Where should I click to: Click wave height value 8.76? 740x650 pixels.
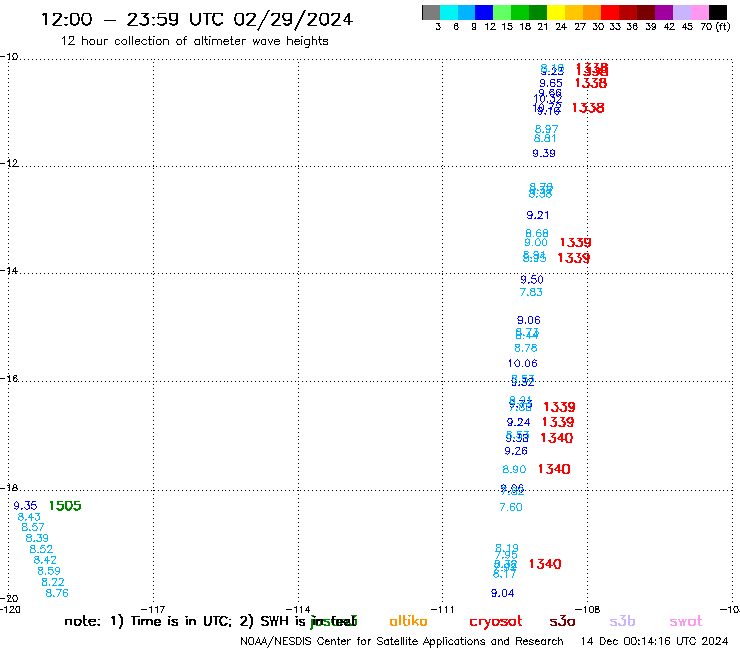click(x=57, y=593)
